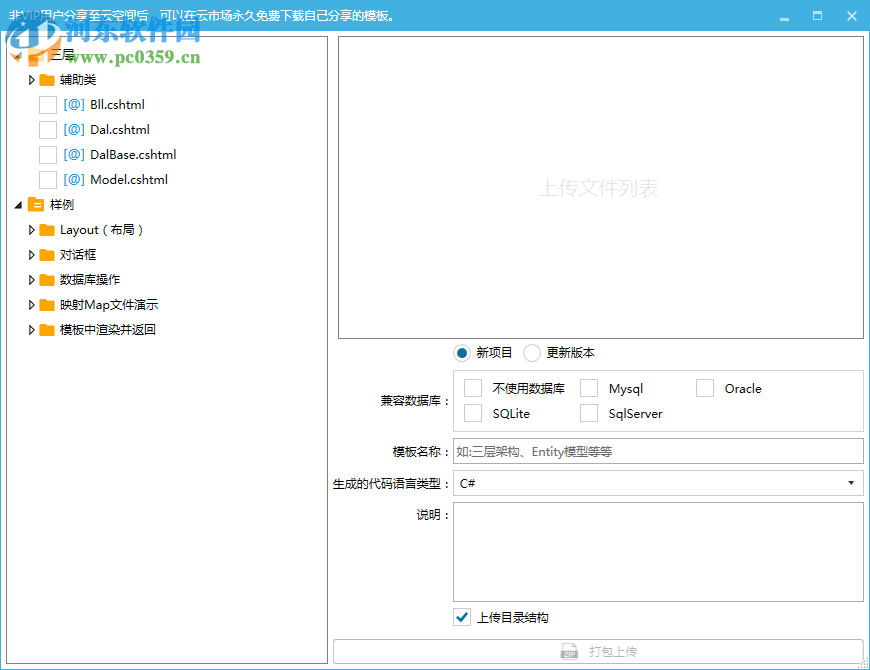Check the Dal.cshtml file checkbox
The width and height of the screenshot is (870, 670).
point(48,130)
